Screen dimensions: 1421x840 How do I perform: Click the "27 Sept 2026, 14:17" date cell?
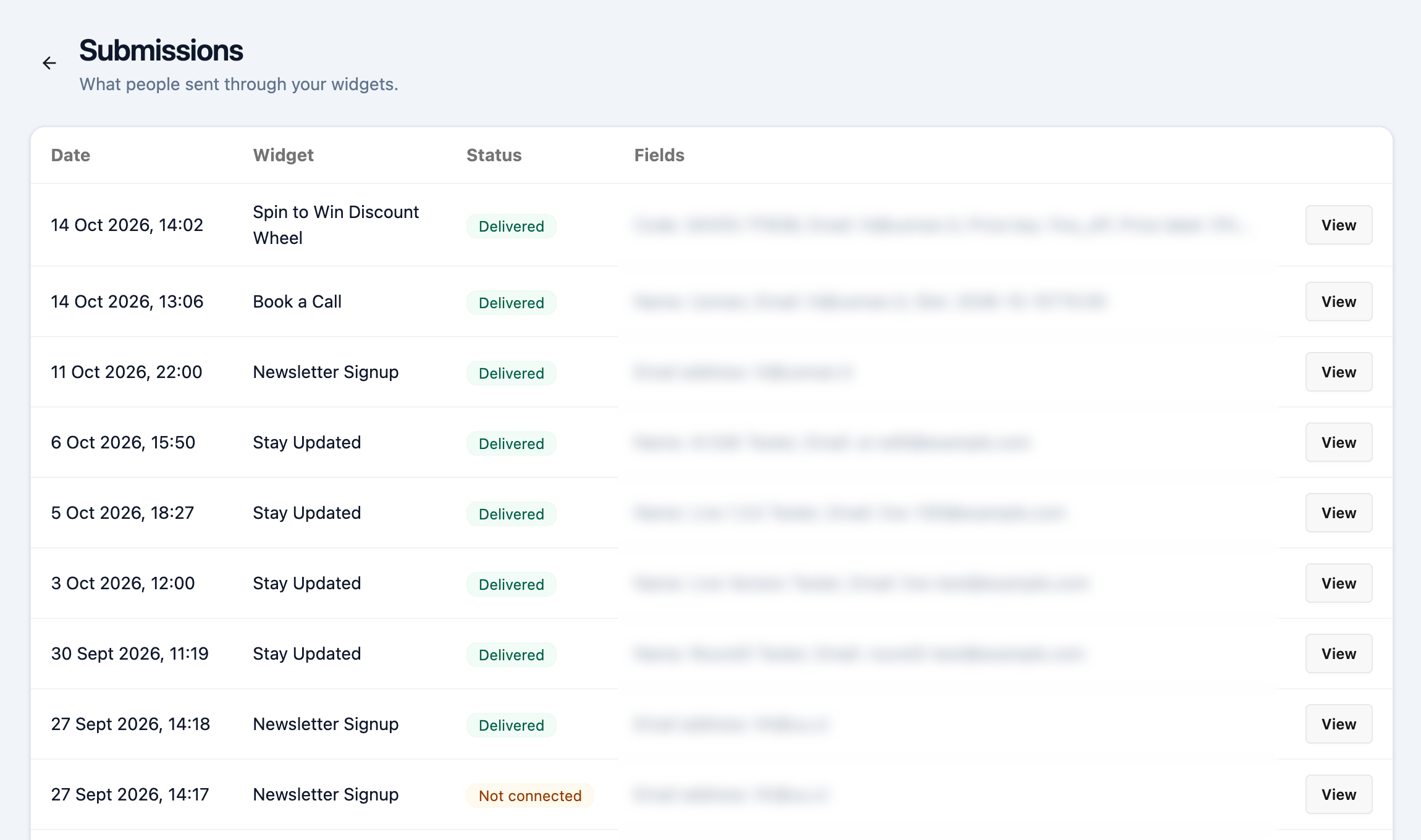[x=130, y=794]
